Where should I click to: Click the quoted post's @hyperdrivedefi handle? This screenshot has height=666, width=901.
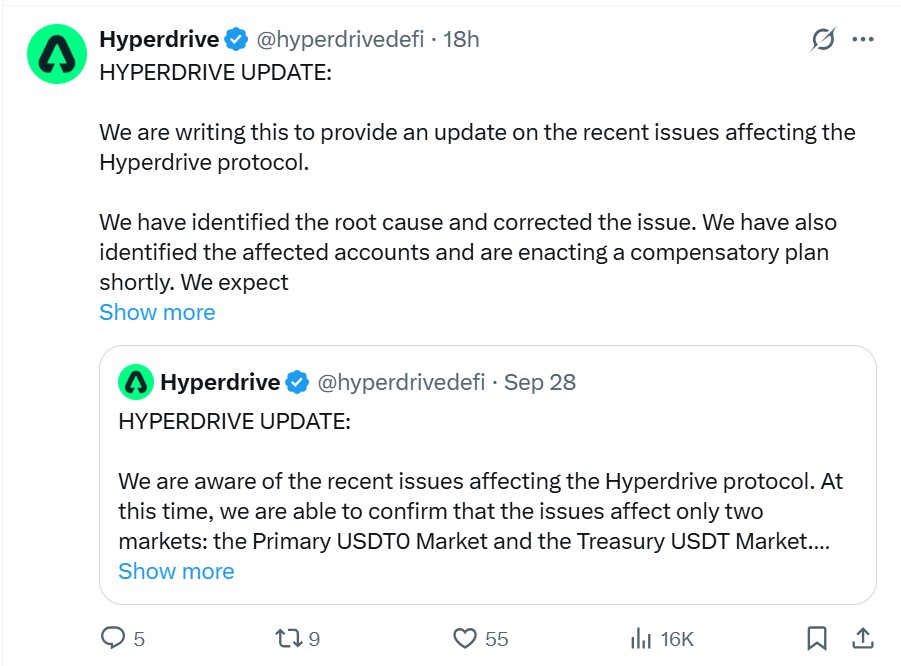tap(401, 382)
